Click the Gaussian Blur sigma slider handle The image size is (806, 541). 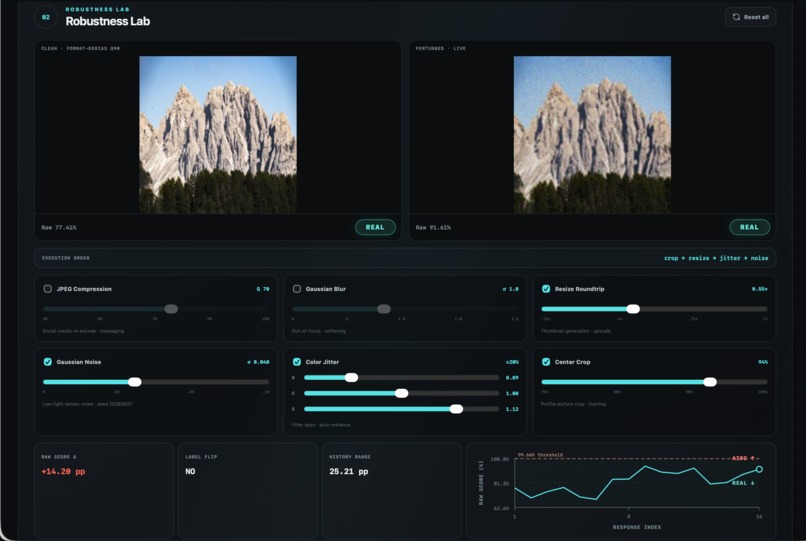383,309
